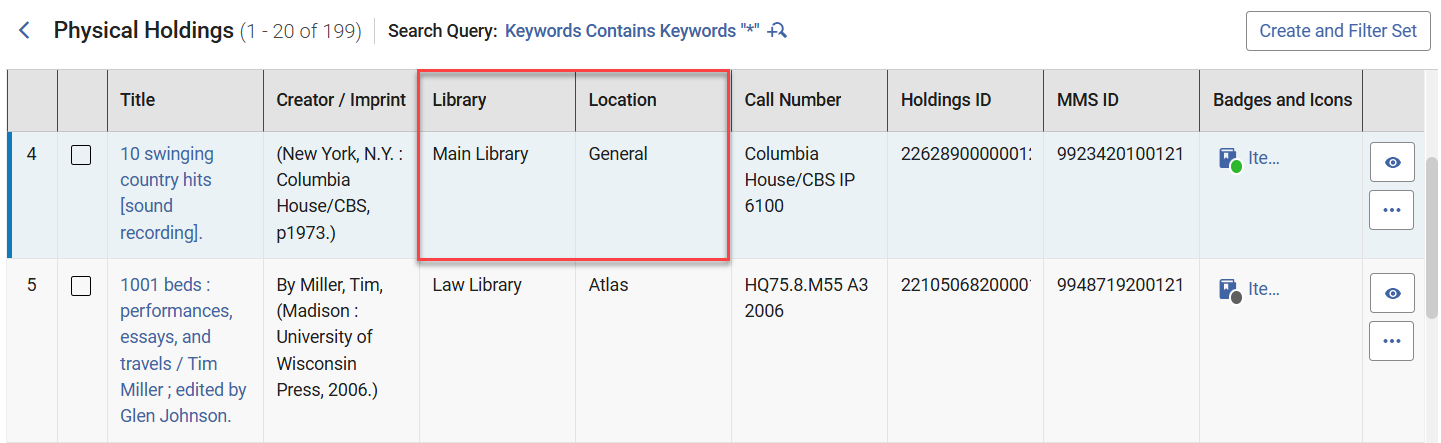Click the Badges and Icons column header
1441x443 pixels.
click(x=1282, y=100)
